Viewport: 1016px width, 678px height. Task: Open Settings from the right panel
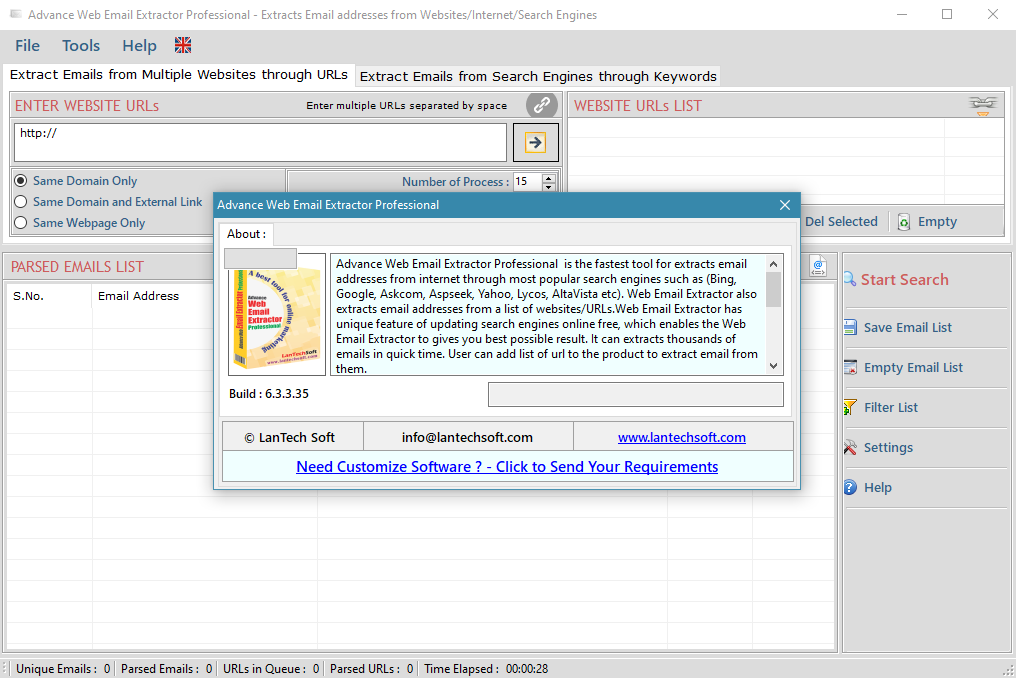(888, 447)
